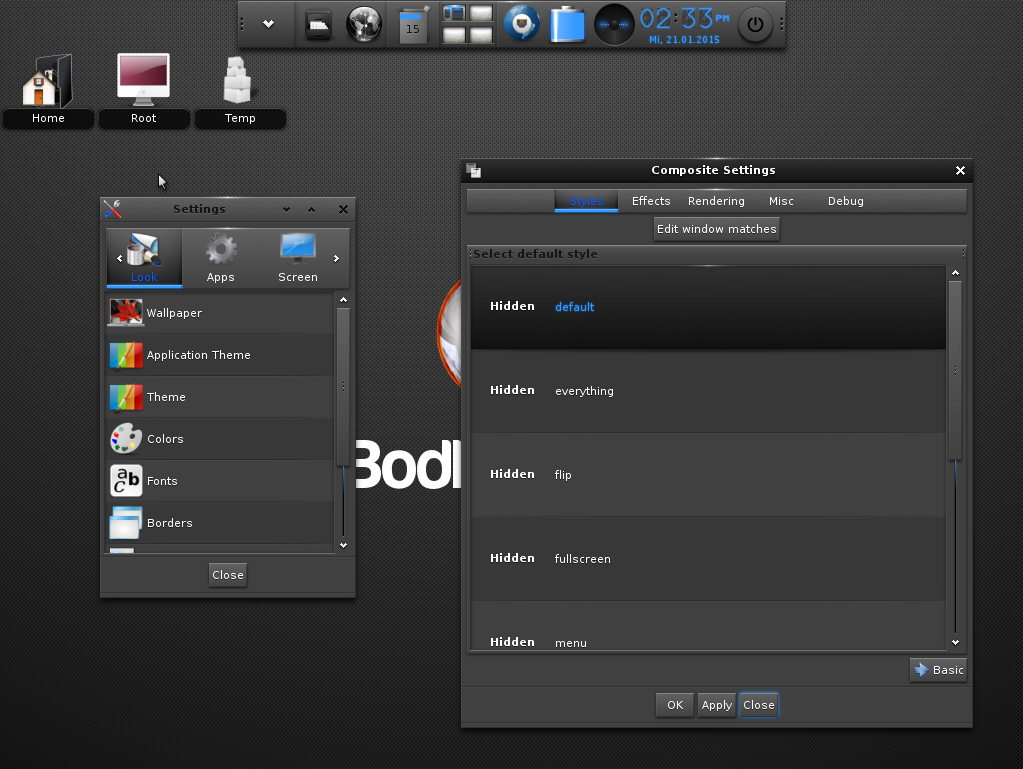Image resolution: width=1023 pixels, height=769 pixels.
Task: Open the black disc mixer icon
Action: [613, 24]
